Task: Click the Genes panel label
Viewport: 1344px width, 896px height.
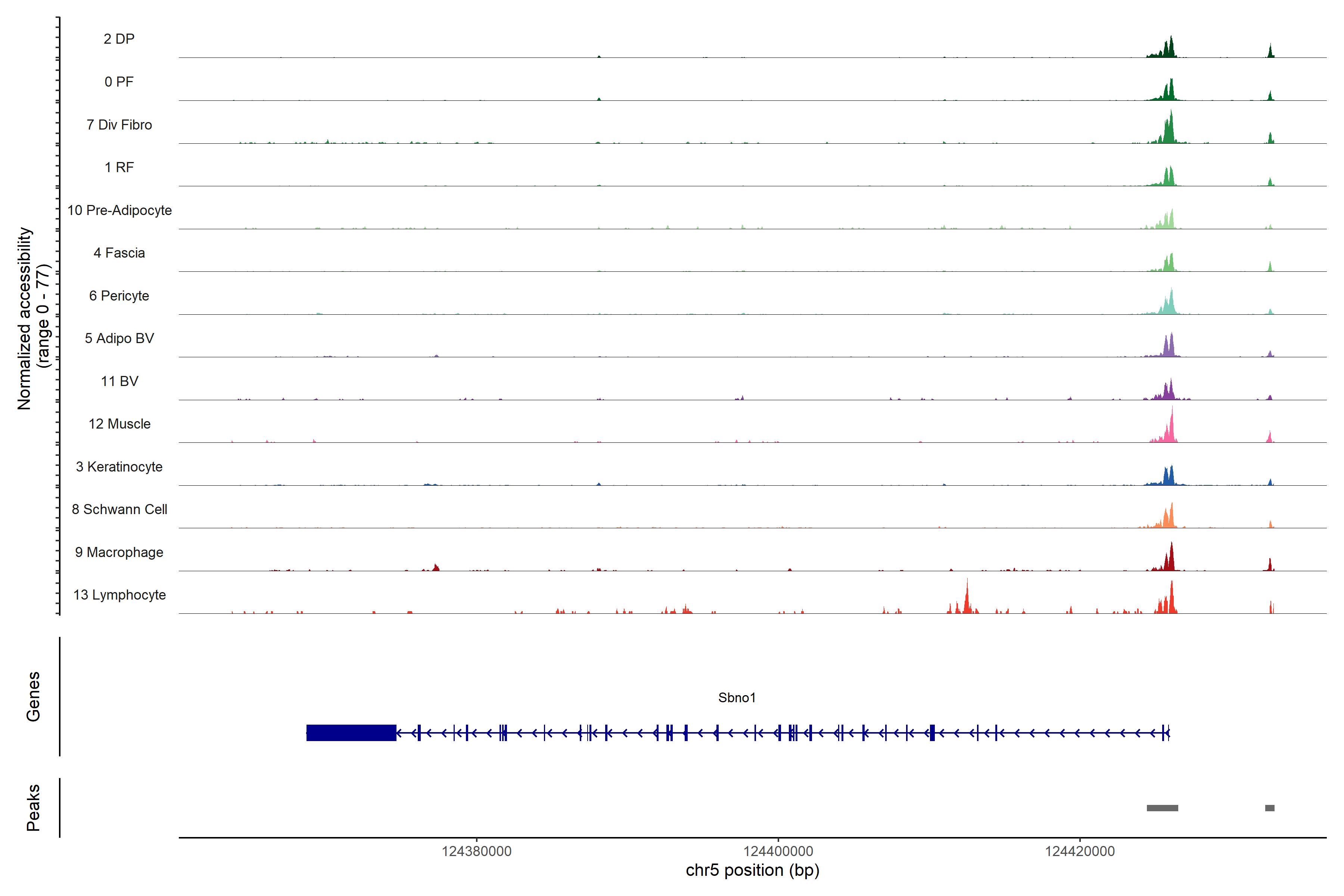Action: coord(33,697)
